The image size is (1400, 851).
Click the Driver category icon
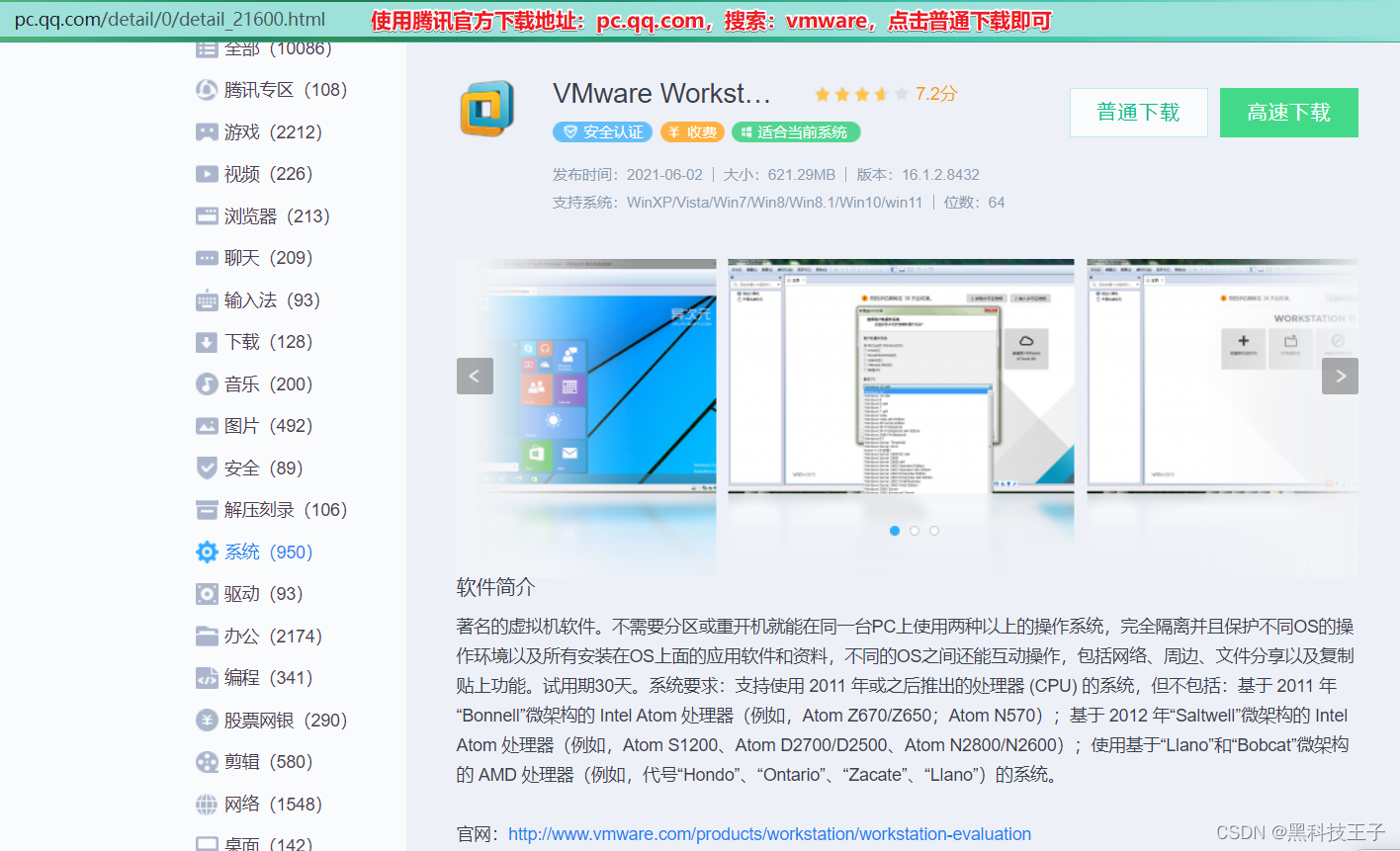point(207,594)
